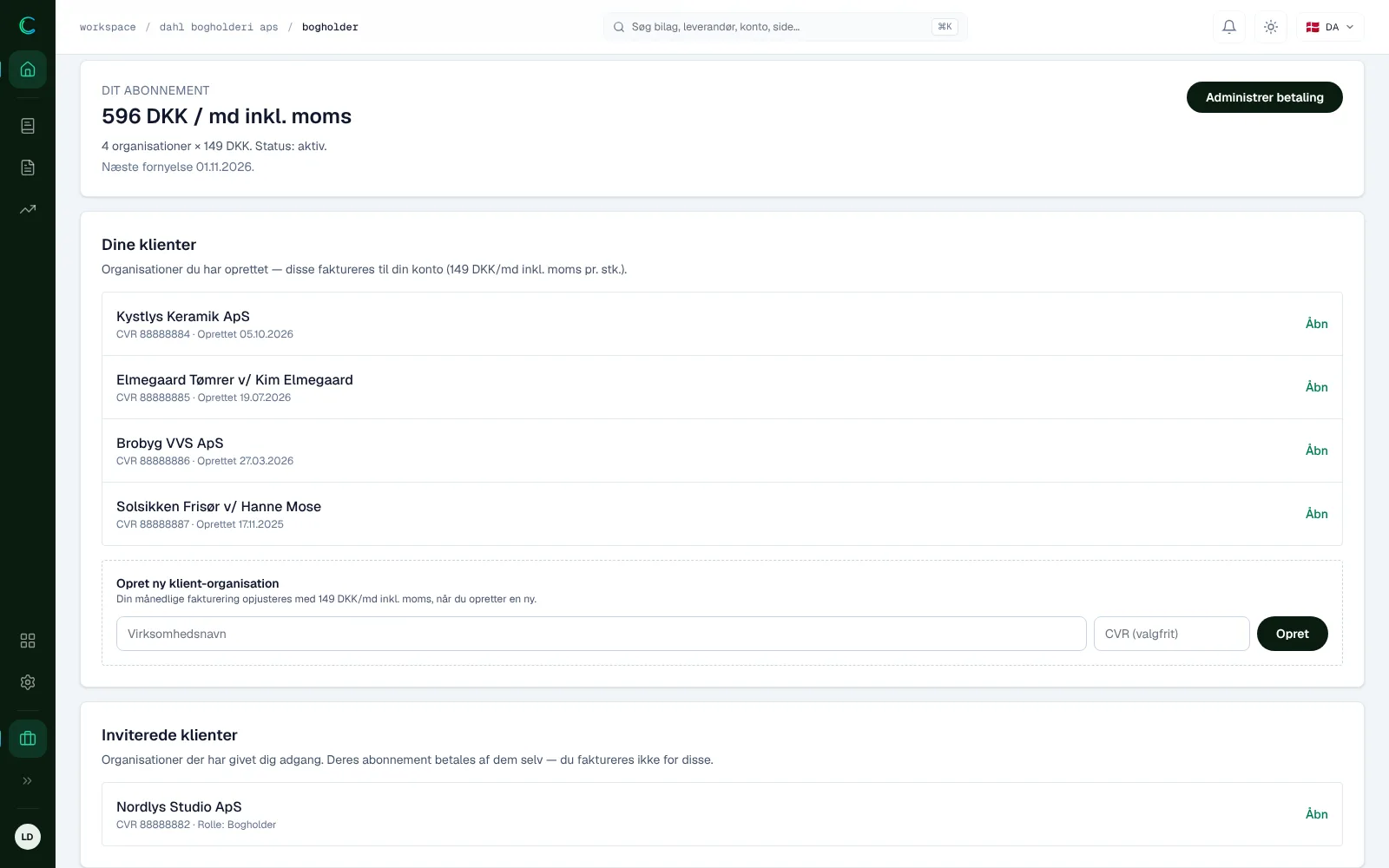1389x868 pixels.
Task: Select Solsikken Frisør v/ Hanne Mose name
Action: point(219,507)
